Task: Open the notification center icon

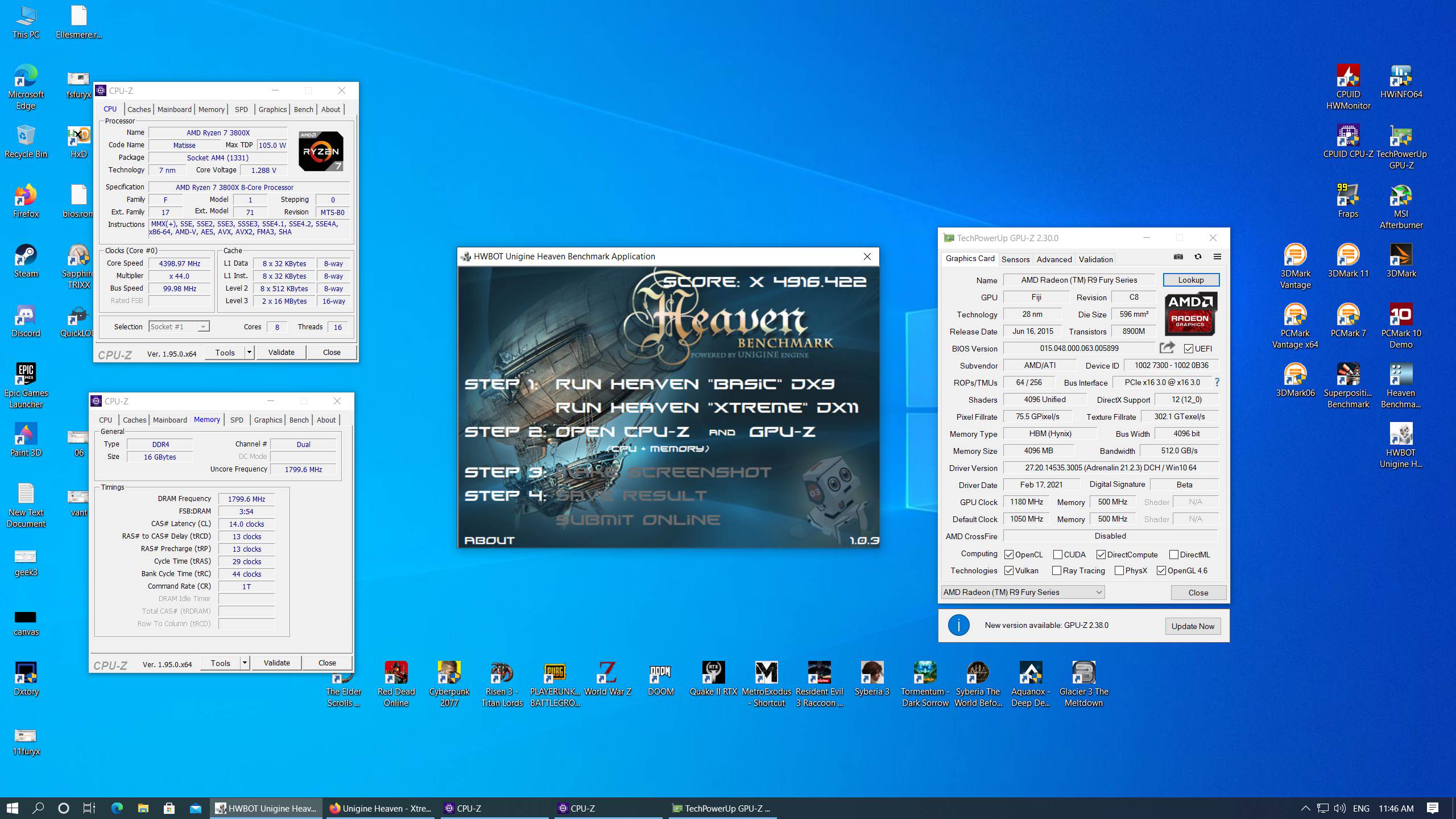Action: (1433, 808)
